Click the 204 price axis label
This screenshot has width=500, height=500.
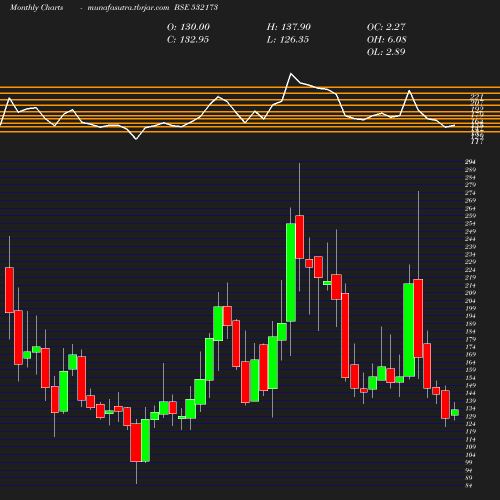470,301
